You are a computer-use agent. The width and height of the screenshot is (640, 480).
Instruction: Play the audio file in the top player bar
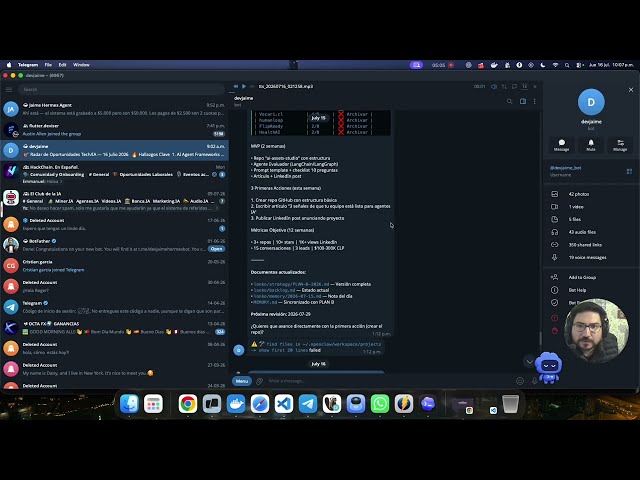coord(244,87)
